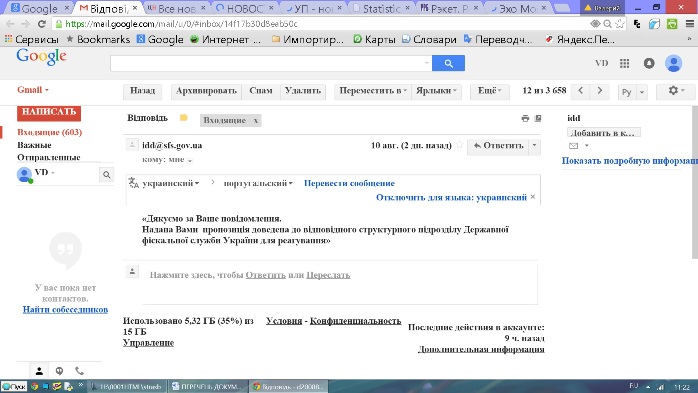The width and height of the screenshot is (698, 393).
Task: Go to previous message arrow
Action: click(x=580, y=91)
